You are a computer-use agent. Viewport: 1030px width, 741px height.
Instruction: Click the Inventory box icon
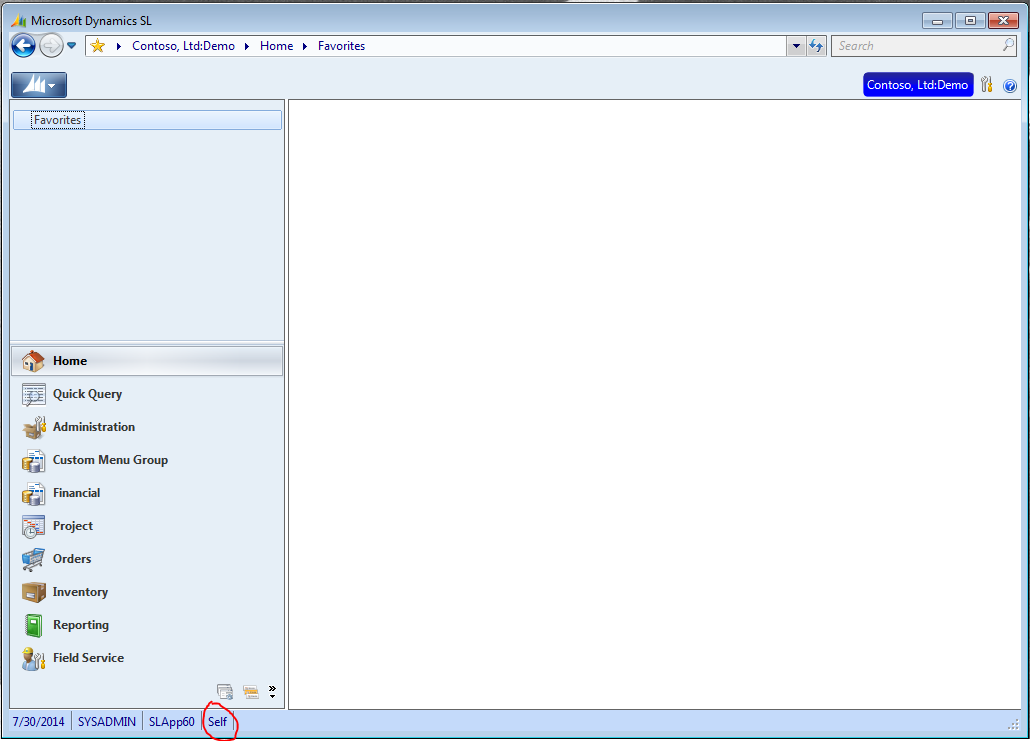pos(34,592)
